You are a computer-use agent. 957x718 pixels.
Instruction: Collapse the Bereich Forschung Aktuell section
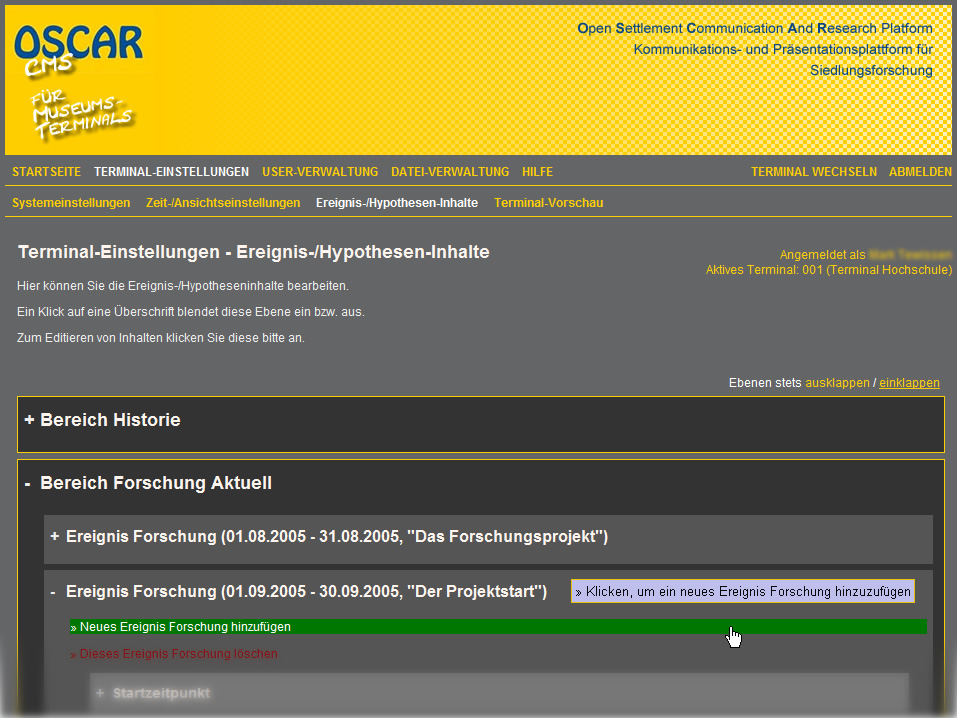147,484
